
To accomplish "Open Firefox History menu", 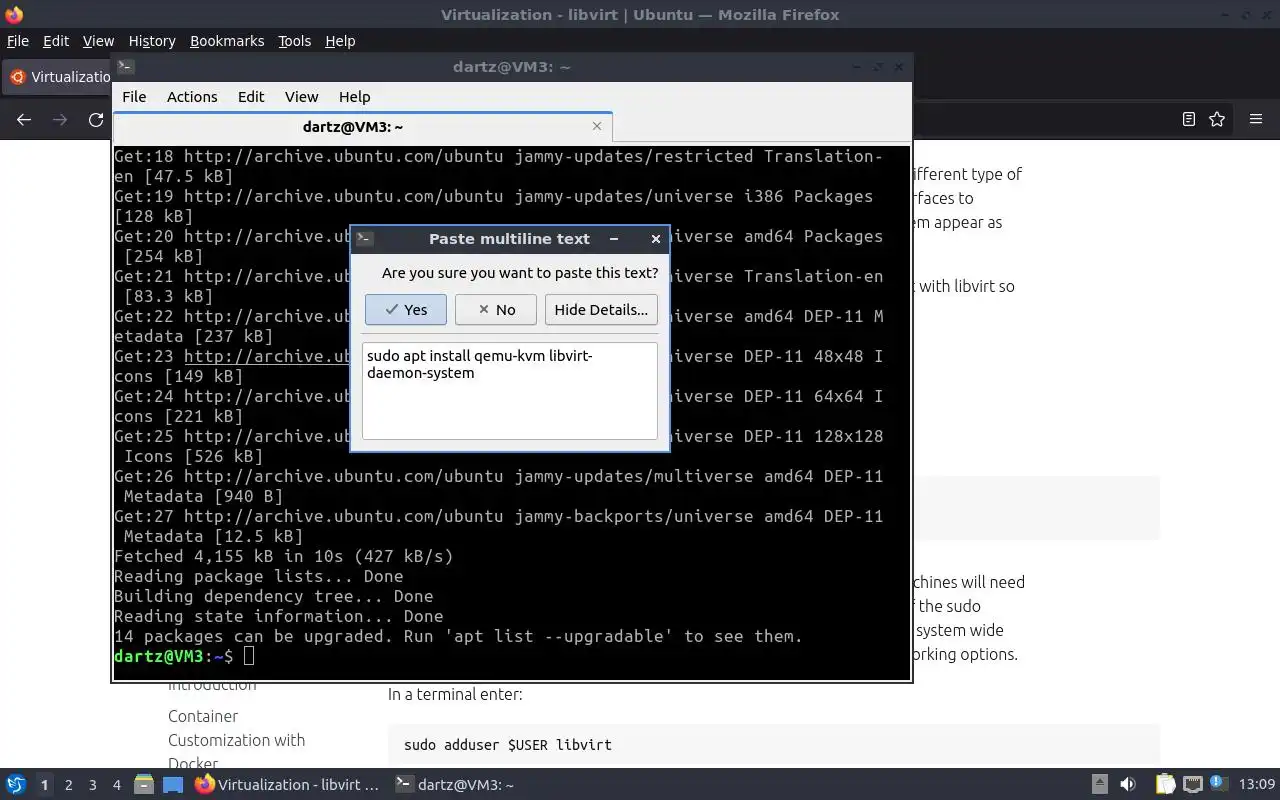I will click(152, 41).
